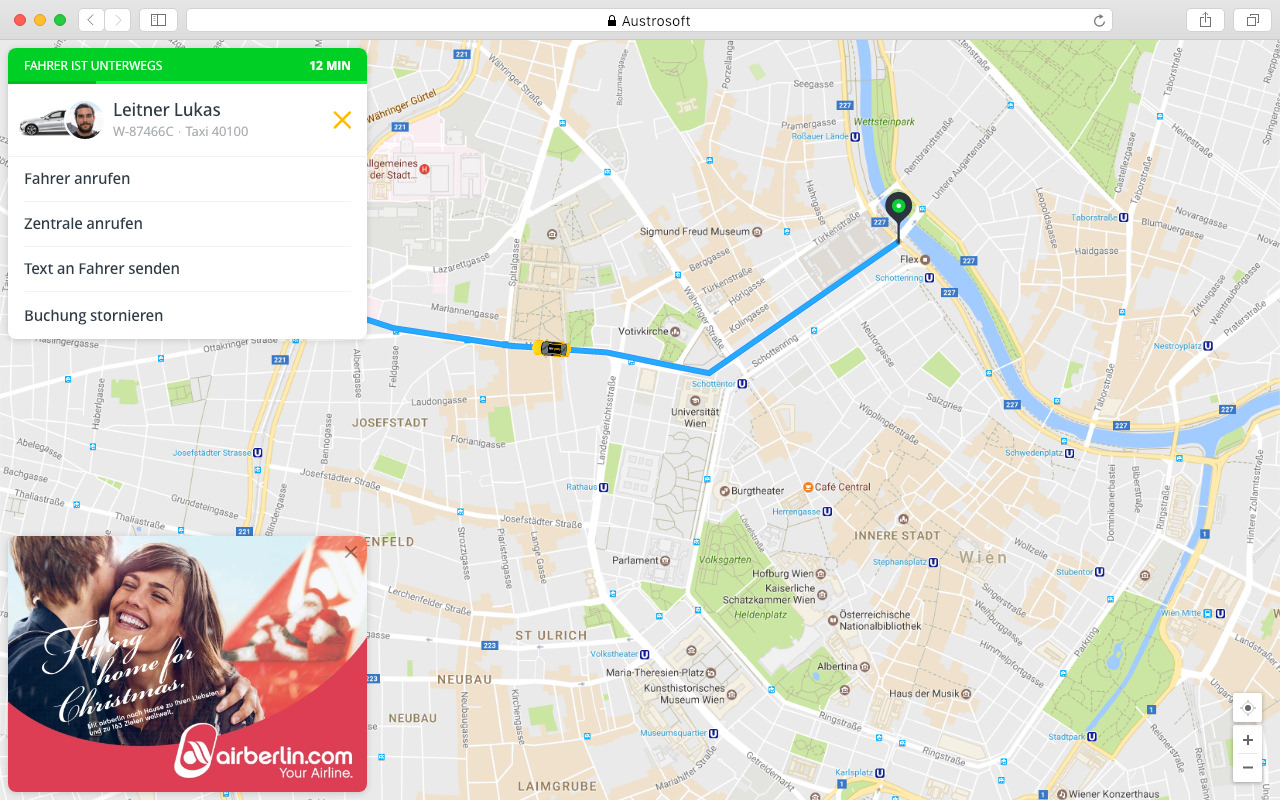The height and width of the screenshot is (800, 1280).
Task: Dismiss the airberlin advertisement
Action: click(350, 552)
